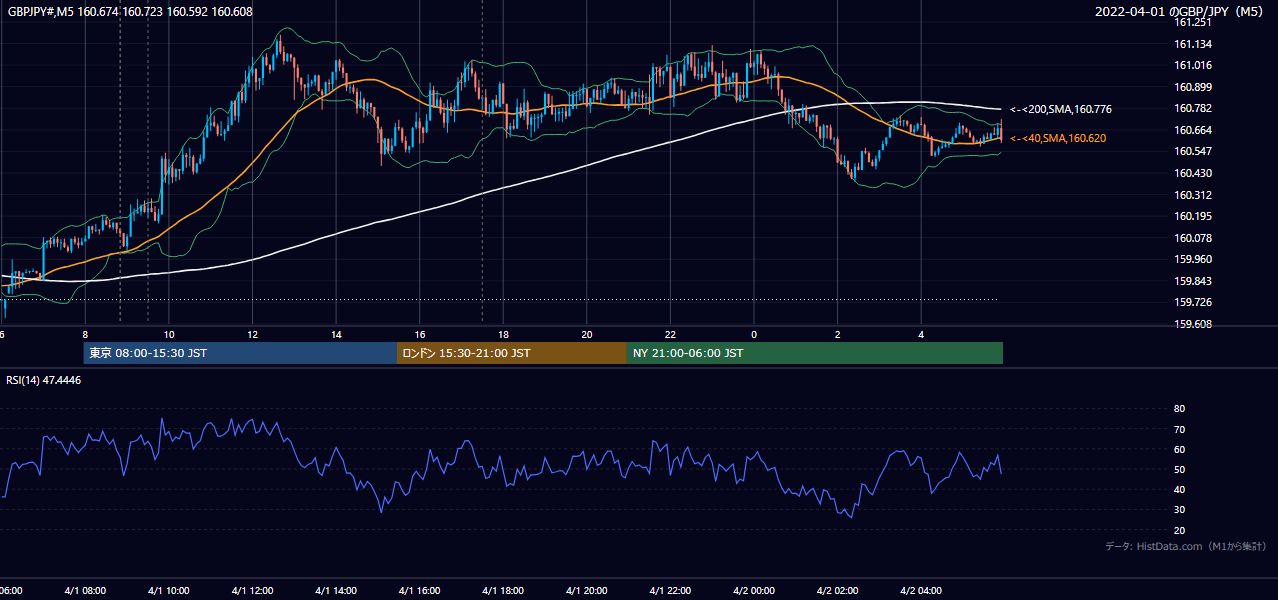Click the '4/1 20:00' date axis label
Image resolution: width=1278 pixels, height=600 pixels.
[586, 591]
